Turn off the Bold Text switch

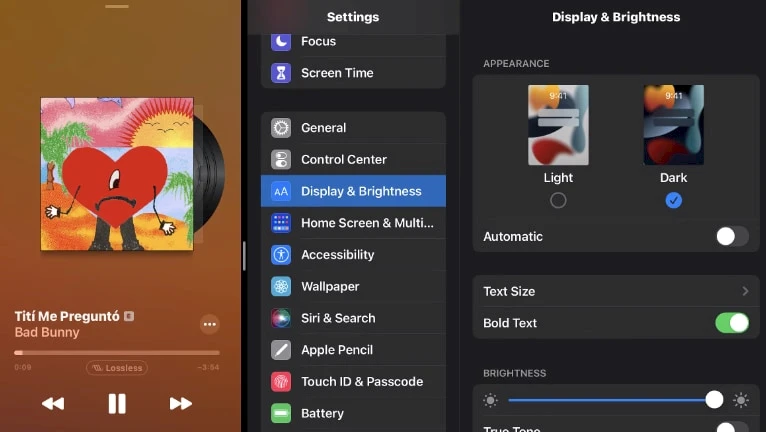732,323
